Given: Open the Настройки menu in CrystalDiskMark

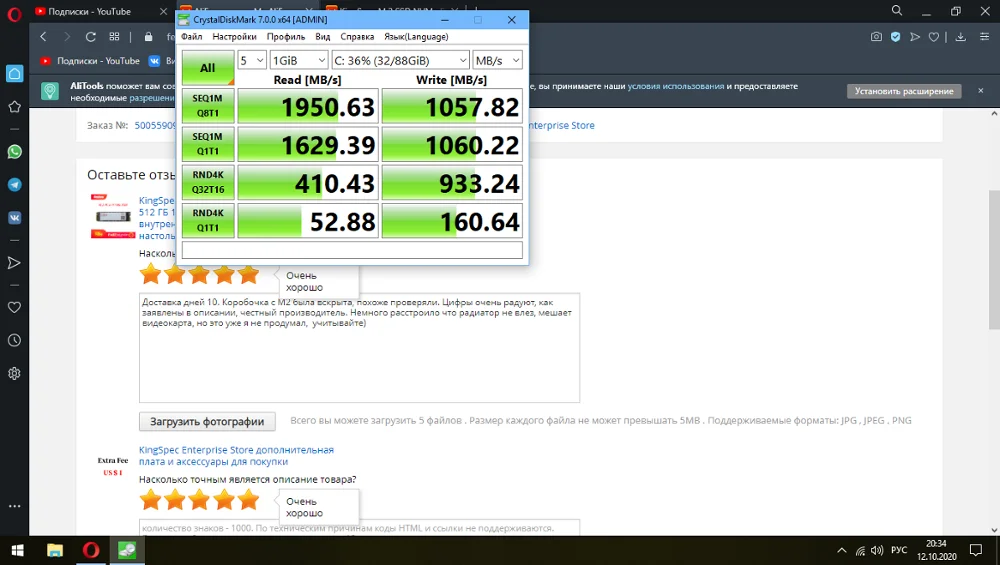Looking at the screenshot, I should coord(234,37).
